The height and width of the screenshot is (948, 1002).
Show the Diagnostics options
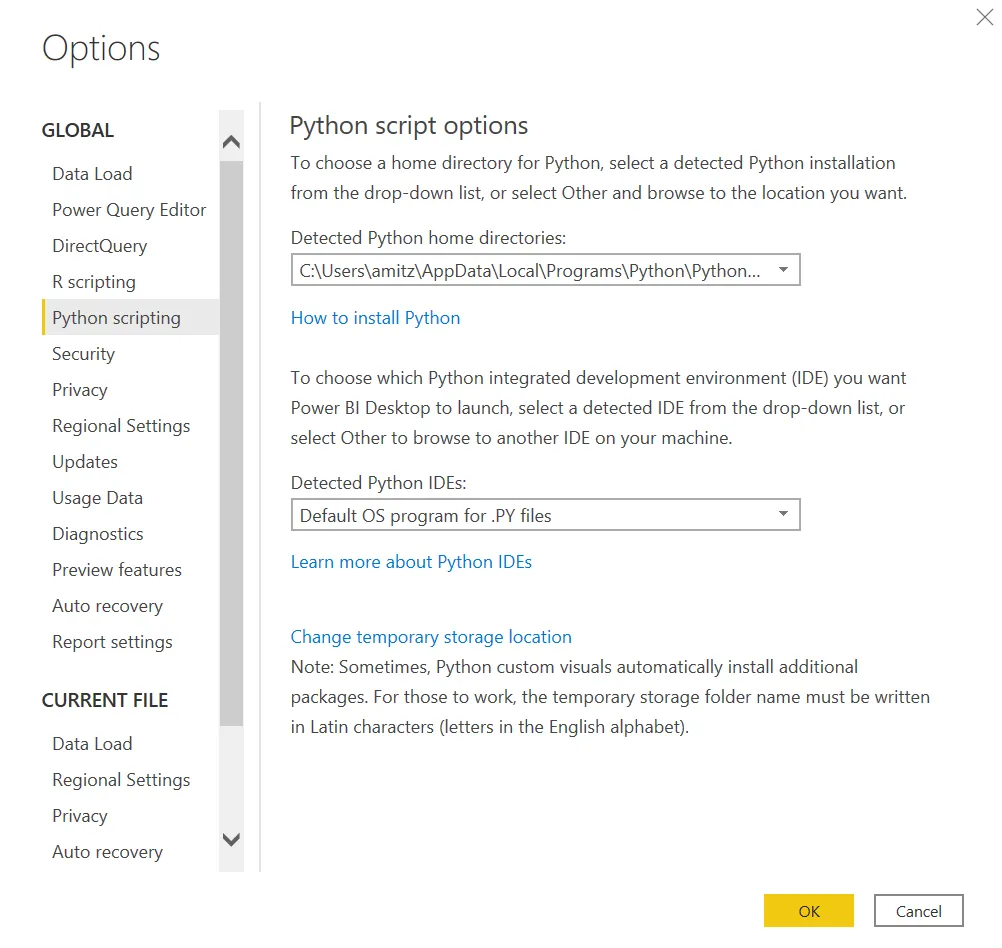[x=98, y=534]
